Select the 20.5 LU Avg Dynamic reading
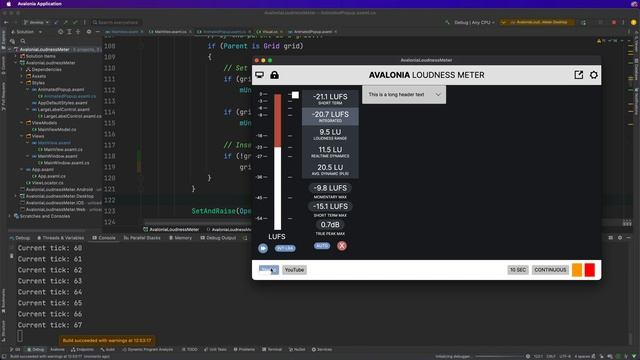Screen dimensions: 640x360 [x=330, y=169]
